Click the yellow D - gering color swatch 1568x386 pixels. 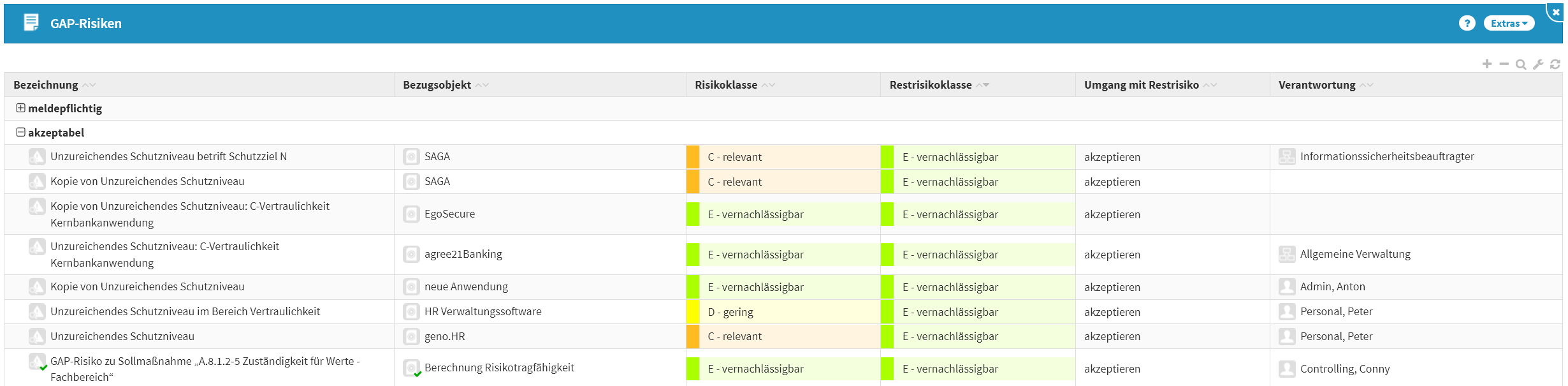pos(693,312)
